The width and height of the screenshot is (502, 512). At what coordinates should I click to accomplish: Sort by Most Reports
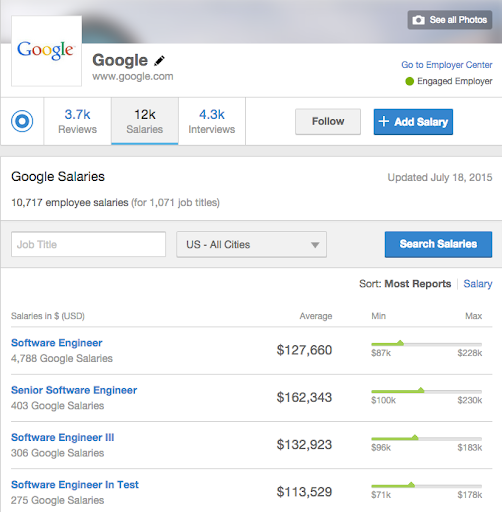(x=418, y=284)
